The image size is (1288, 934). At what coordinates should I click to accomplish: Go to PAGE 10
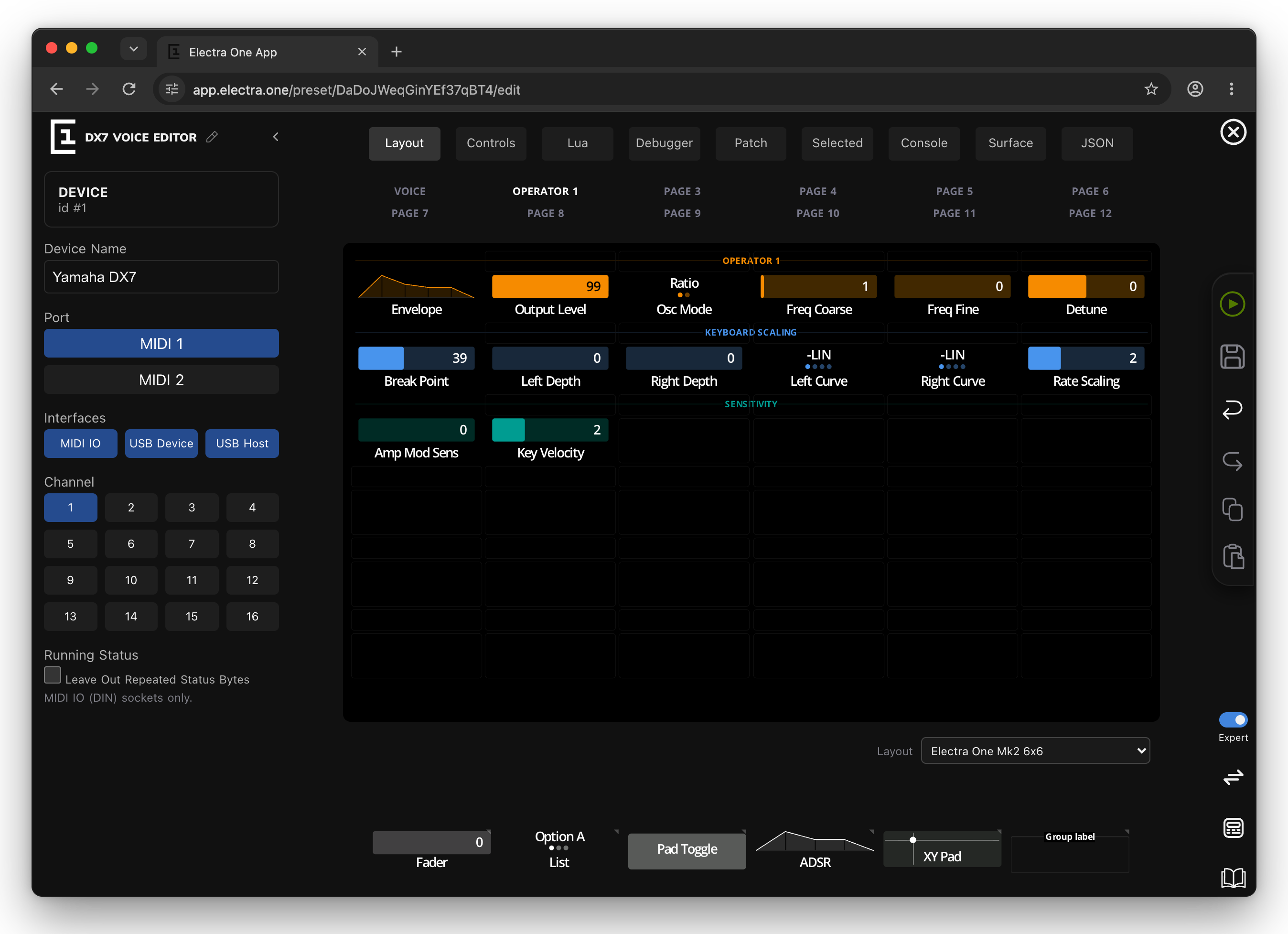[x=818, y=213]
